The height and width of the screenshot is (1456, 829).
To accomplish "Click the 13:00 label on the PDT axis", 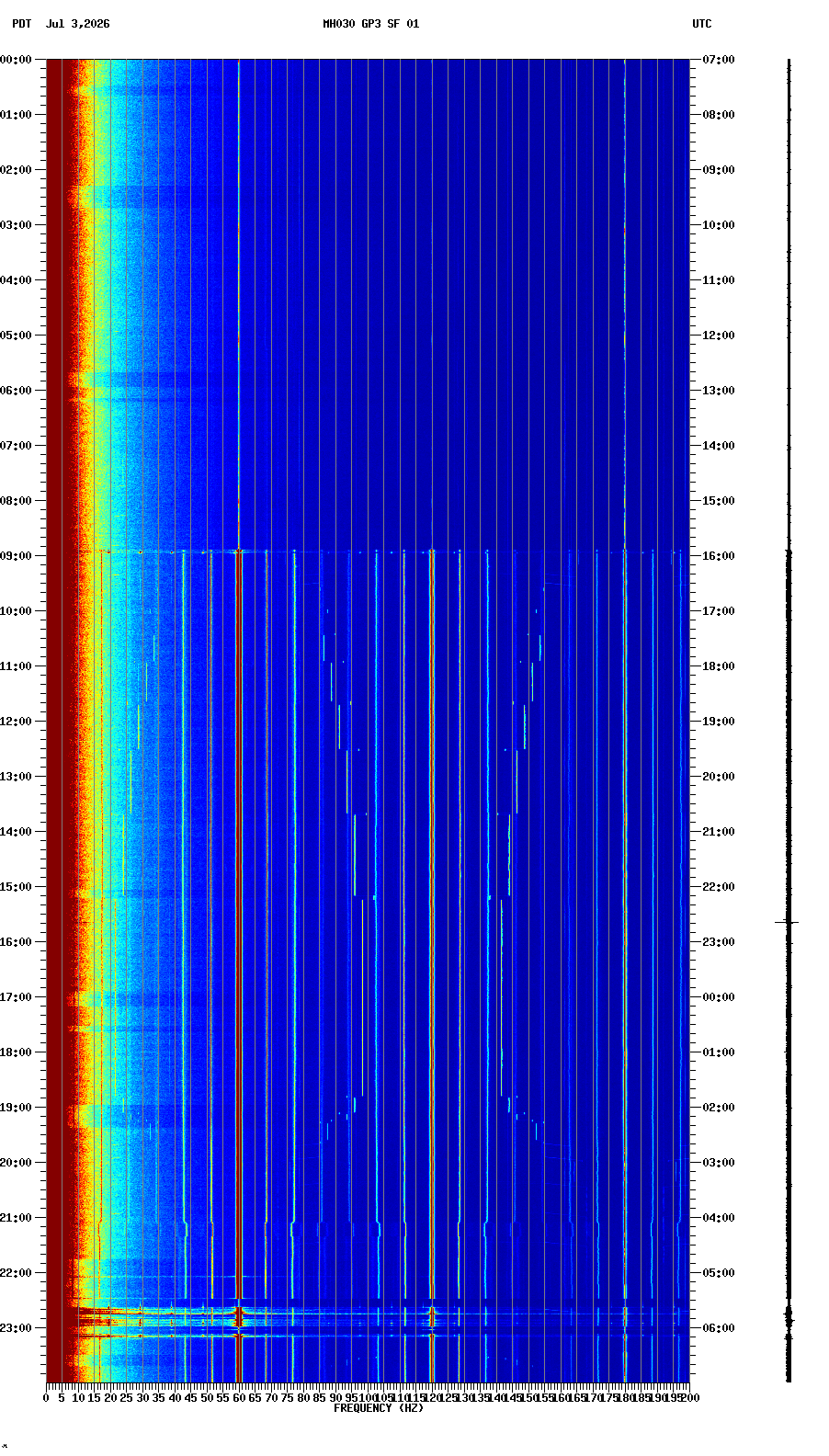I will click(x=16, y=777).
